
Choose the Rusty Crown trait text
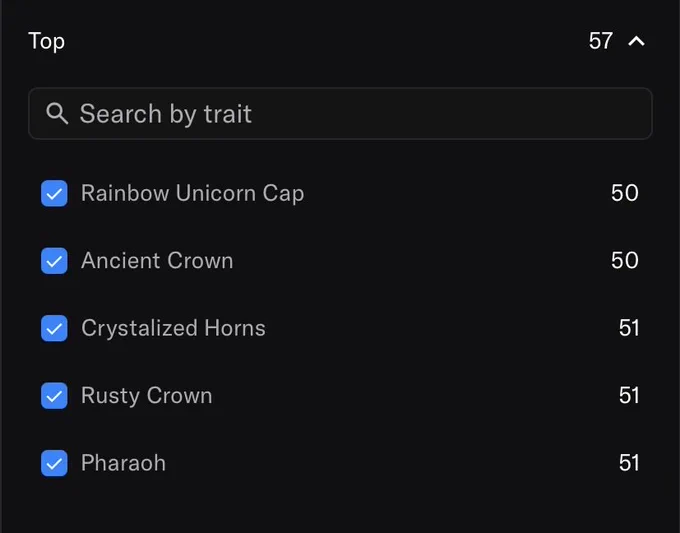pos(147,396)
